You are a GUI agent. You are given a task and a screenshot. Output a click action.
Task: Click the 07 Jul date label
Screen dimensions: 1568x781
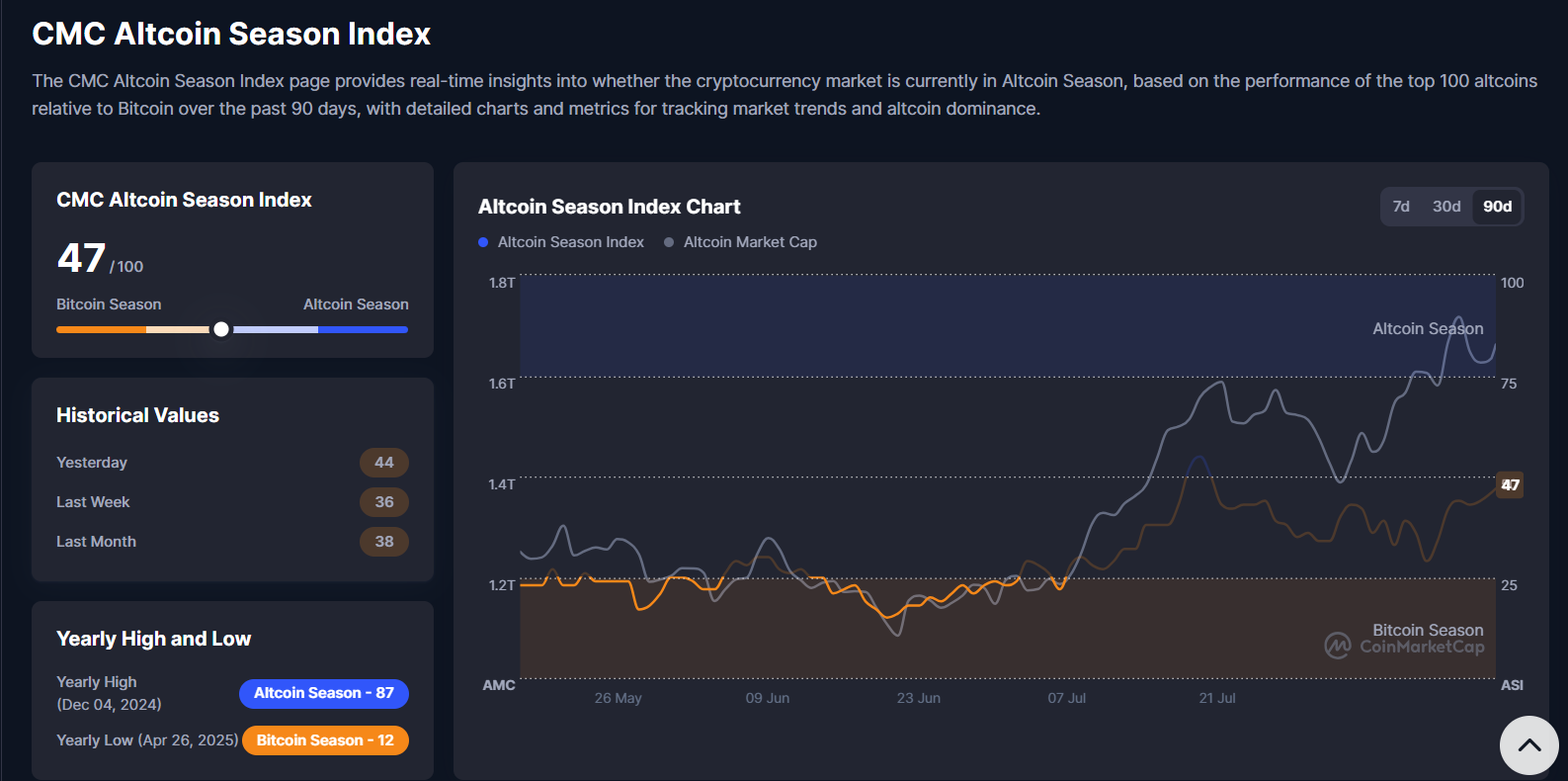[1067, 698]
